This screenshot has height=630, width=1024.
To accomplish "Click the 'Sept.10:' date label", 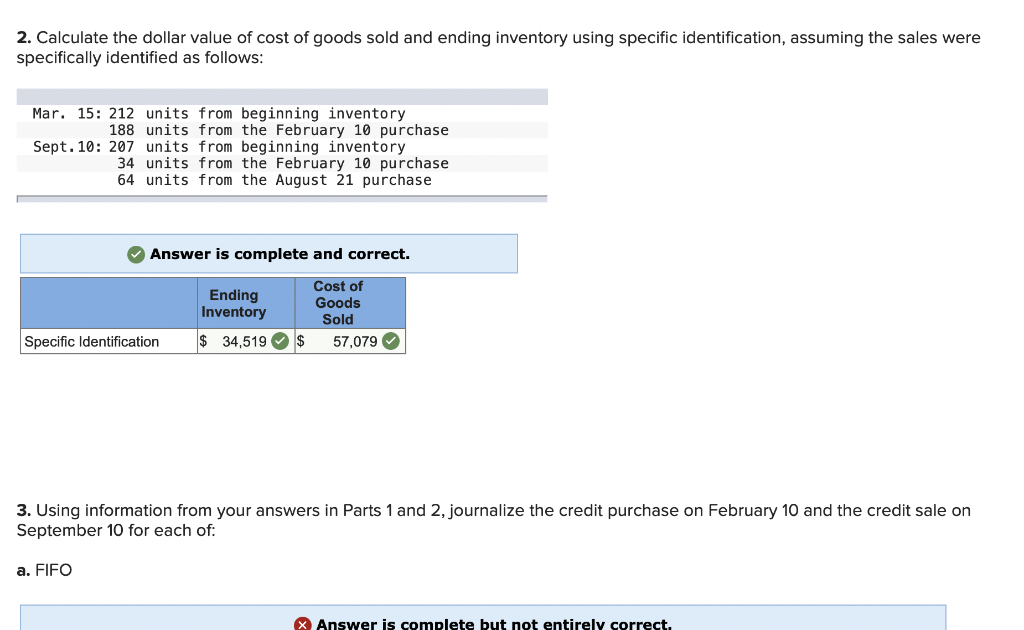I will (x=67, y=147).
